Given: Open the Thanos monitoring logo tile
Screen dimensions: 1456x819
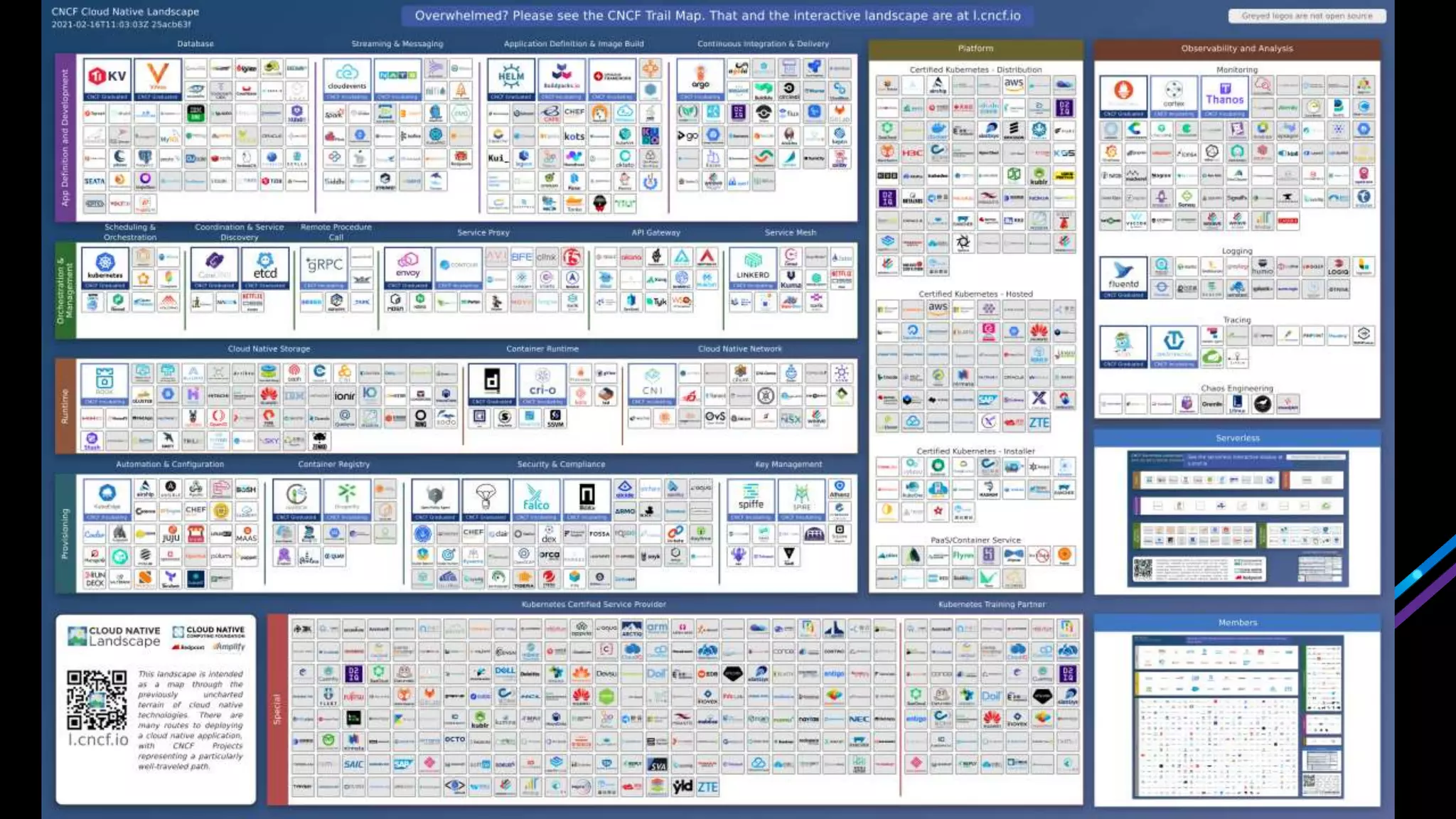Looking at the screenshot, I should 1224,95.
